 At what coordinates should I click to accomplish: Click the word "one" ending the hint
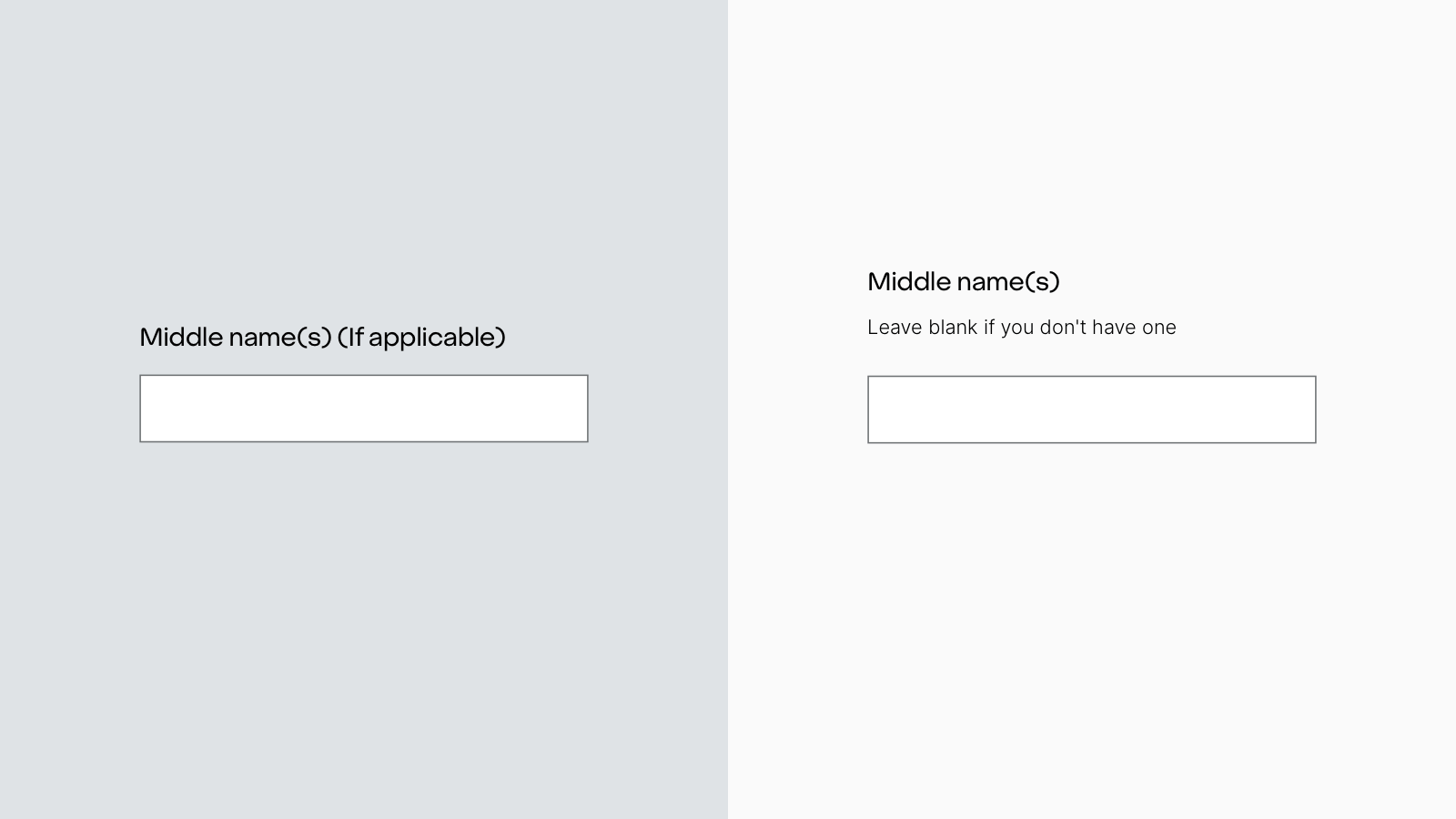1158,328
